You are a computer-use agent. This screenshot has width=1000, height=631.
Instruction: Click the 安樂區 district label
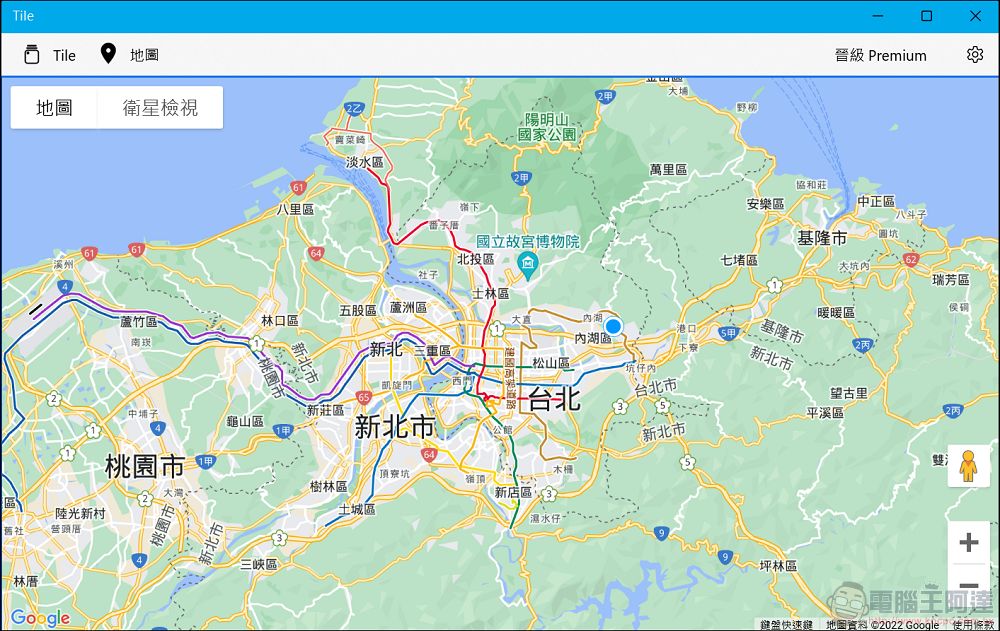click(765, 204)
